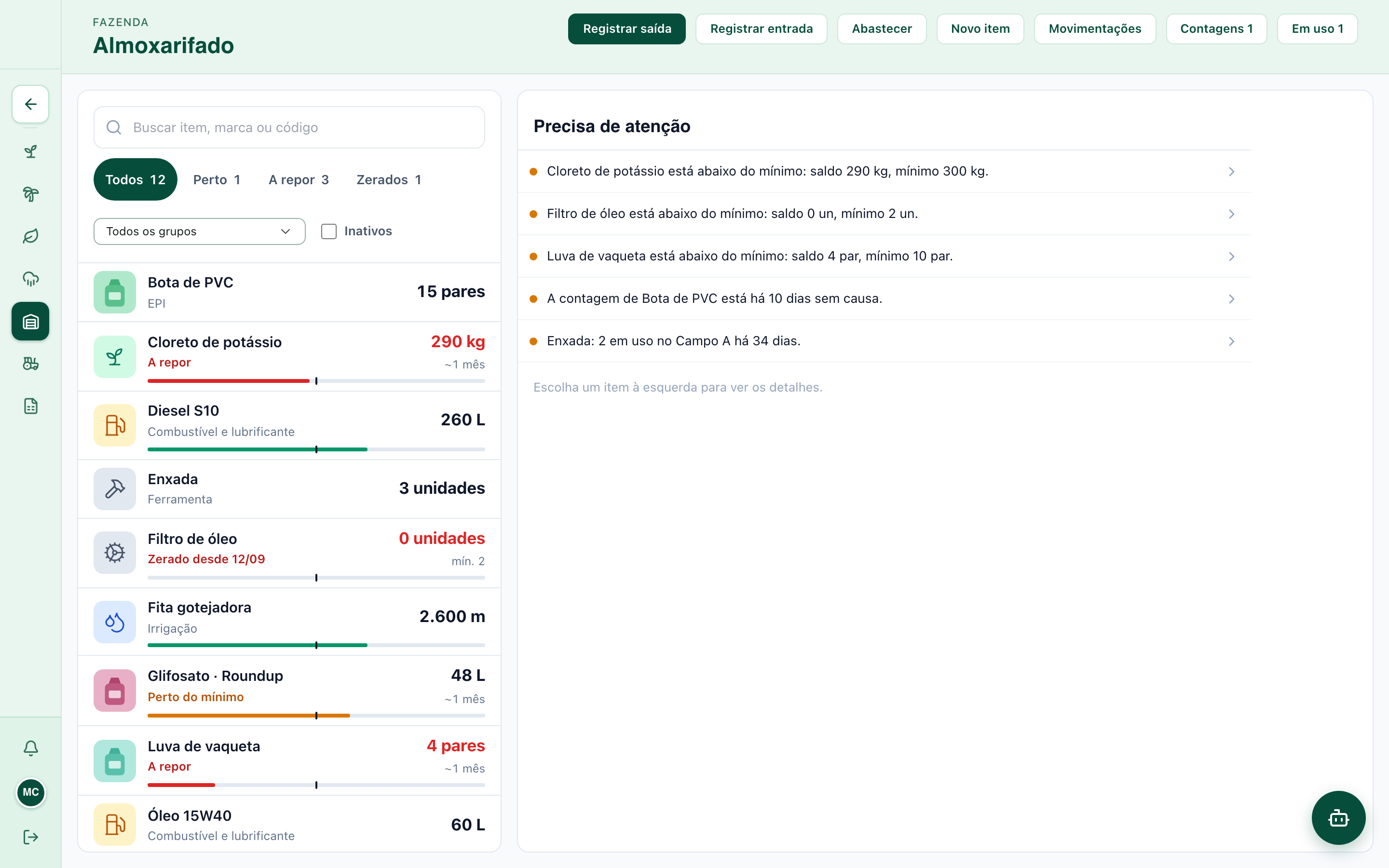
Task: Open the seedling sprout sidebar icon
Action: tap(30, 151)
